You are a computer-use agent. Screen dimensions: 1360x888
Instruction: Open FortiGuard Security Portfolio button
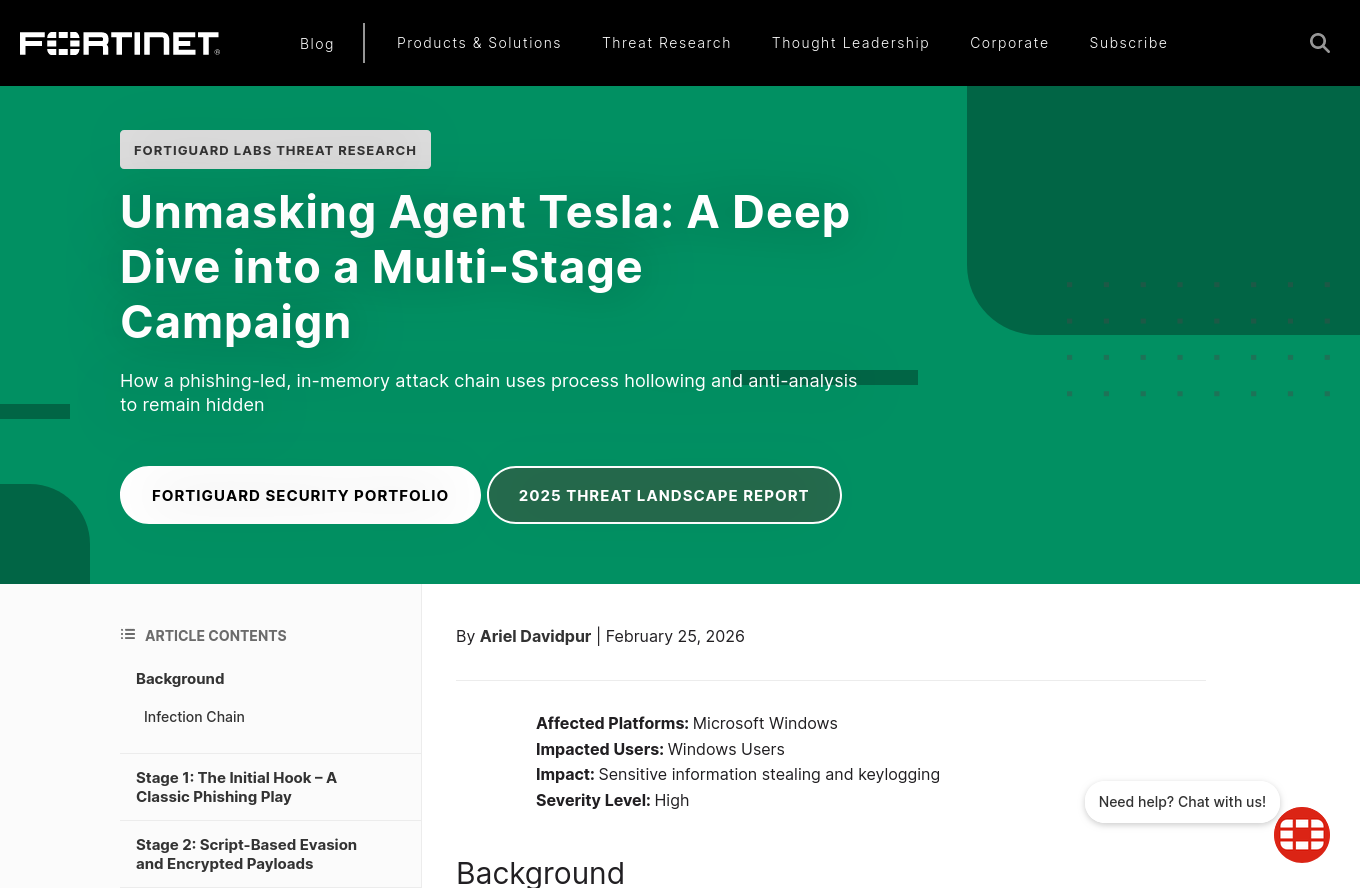[x=300, y=495]
